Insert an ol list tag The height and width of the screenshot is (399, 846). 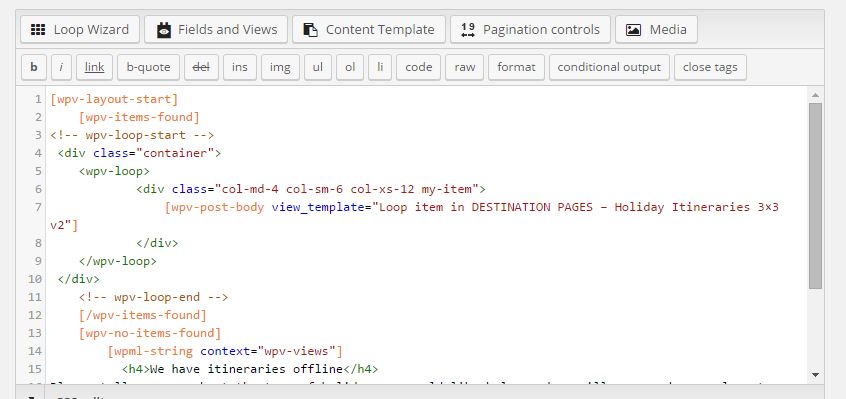click(350, 67)
